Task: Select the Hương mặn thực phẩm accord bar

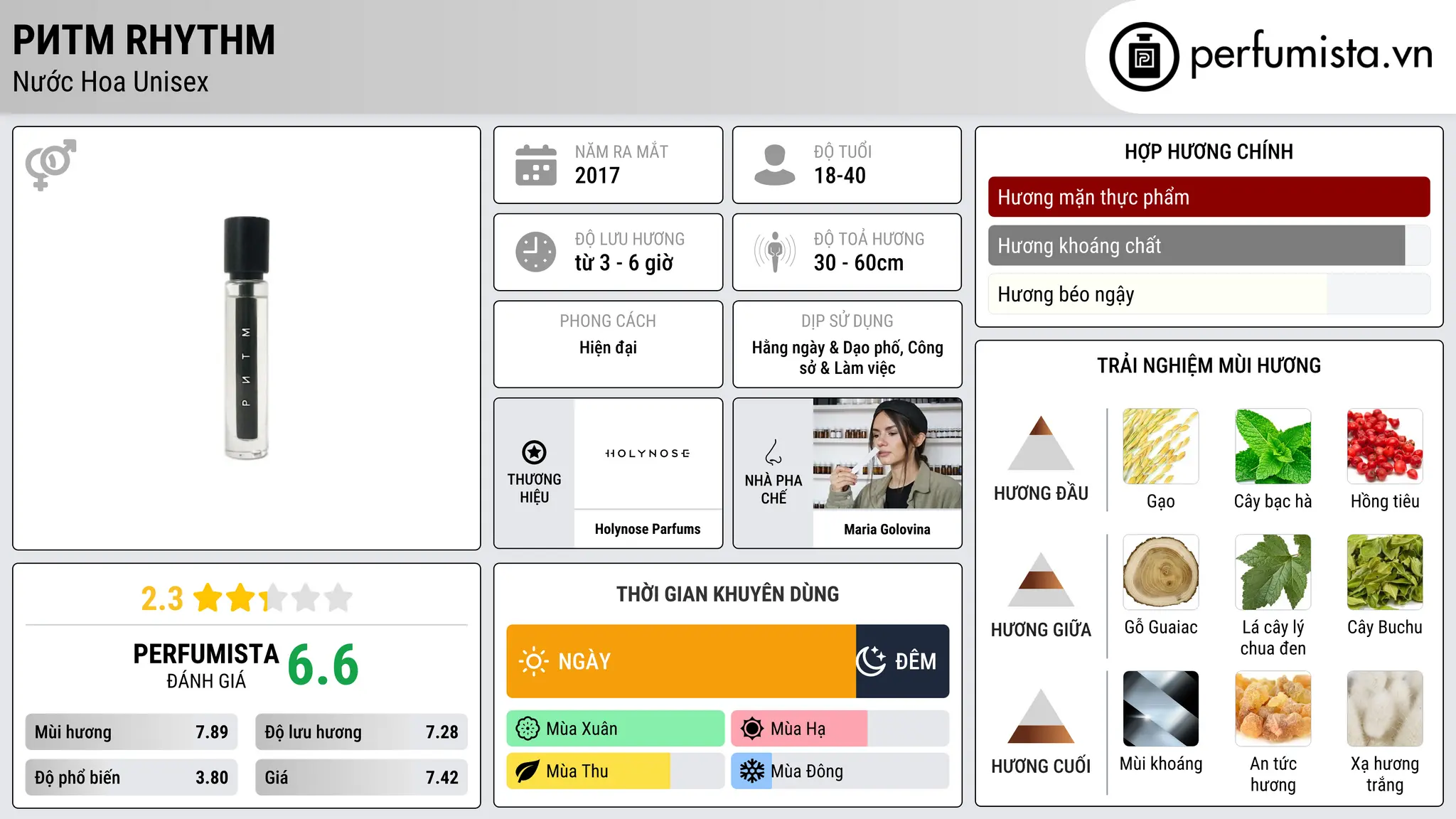Action: (x=1209, y=197)
